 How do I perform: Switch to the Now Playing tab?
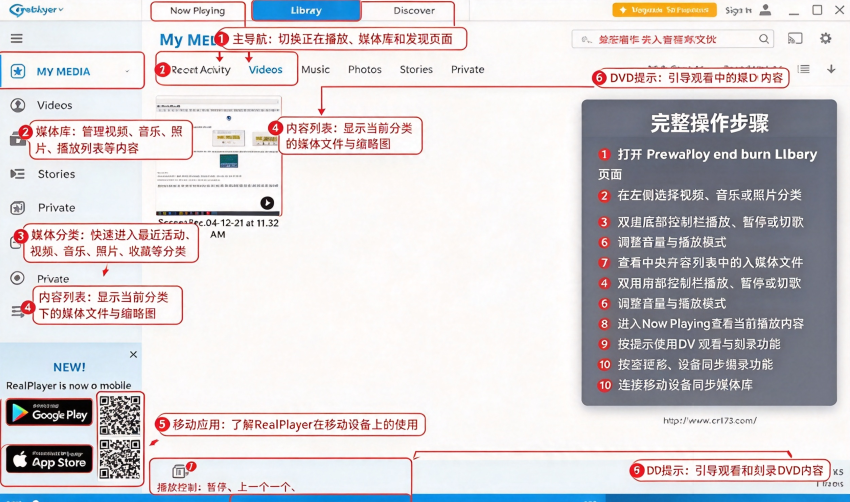197,11
